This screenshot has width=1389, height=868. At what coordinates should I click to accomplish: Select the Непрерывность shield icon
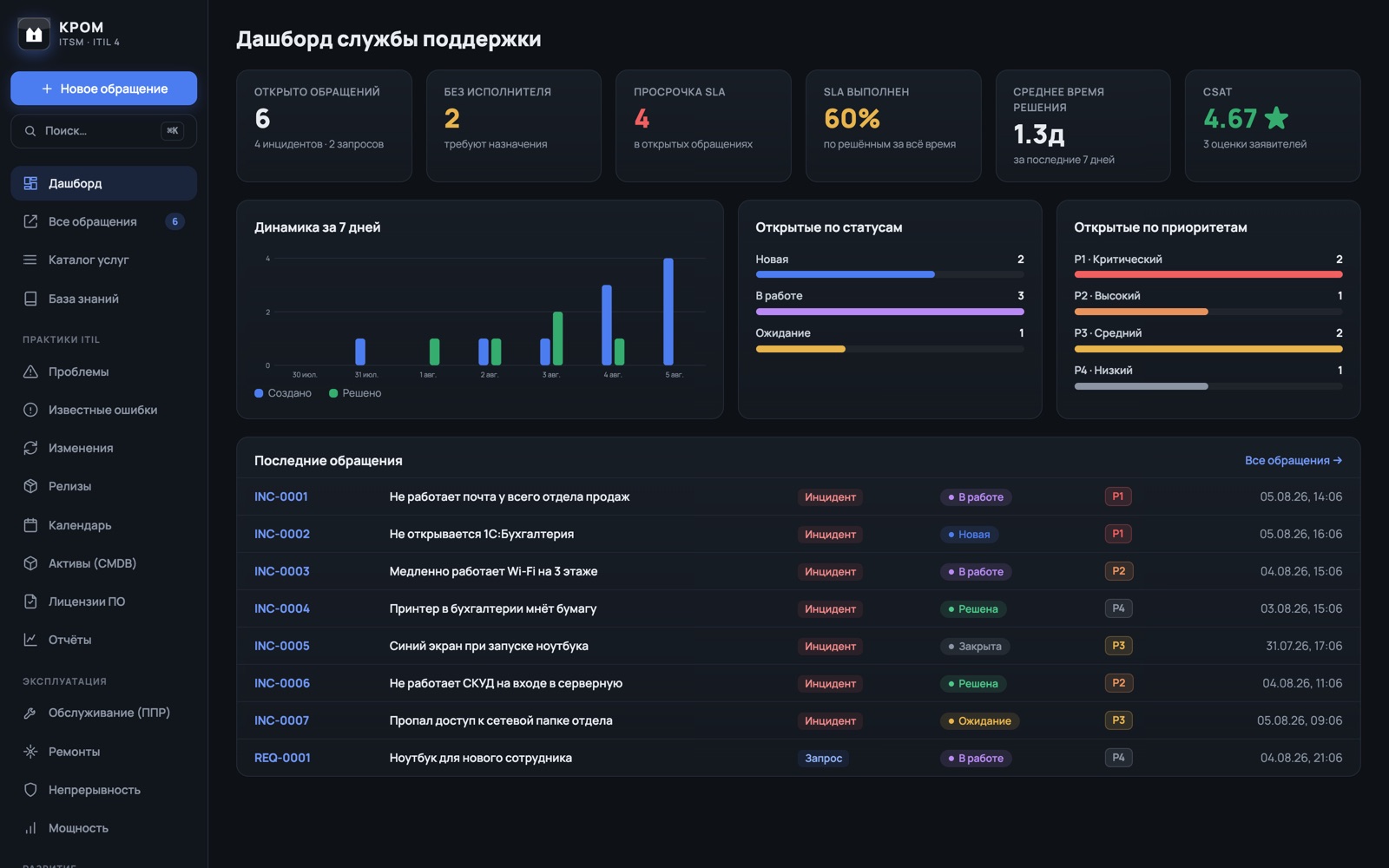click(30, 790)
